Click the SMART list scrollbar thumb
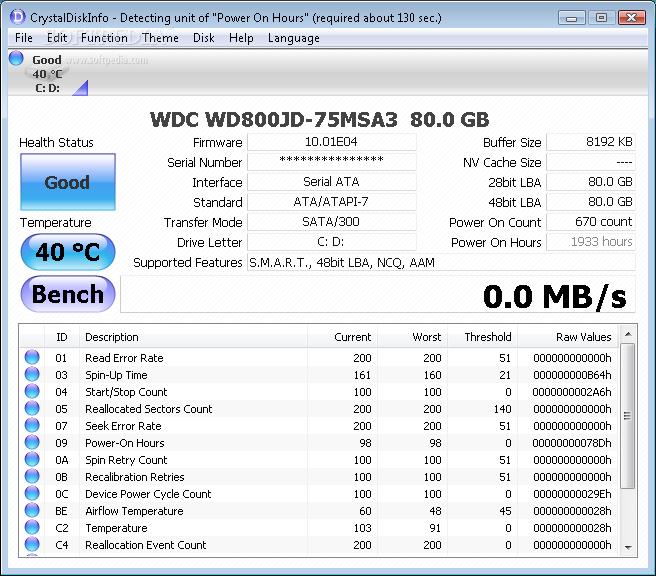 pos(628,416)
